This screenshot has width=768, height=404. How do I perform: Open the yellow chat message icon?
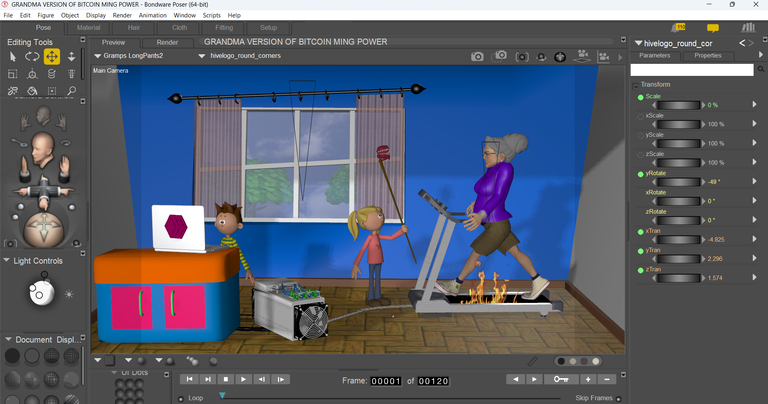pos(712,28)
